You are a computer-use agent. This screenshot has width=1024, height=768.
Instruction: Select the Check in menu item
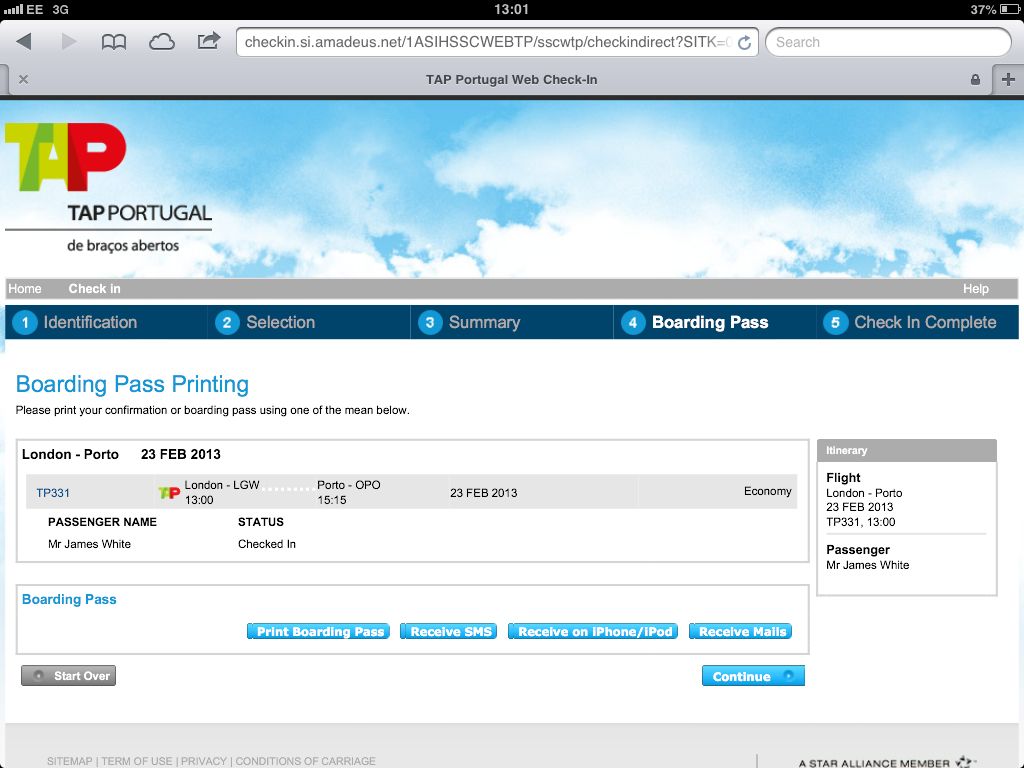(94, 289)
